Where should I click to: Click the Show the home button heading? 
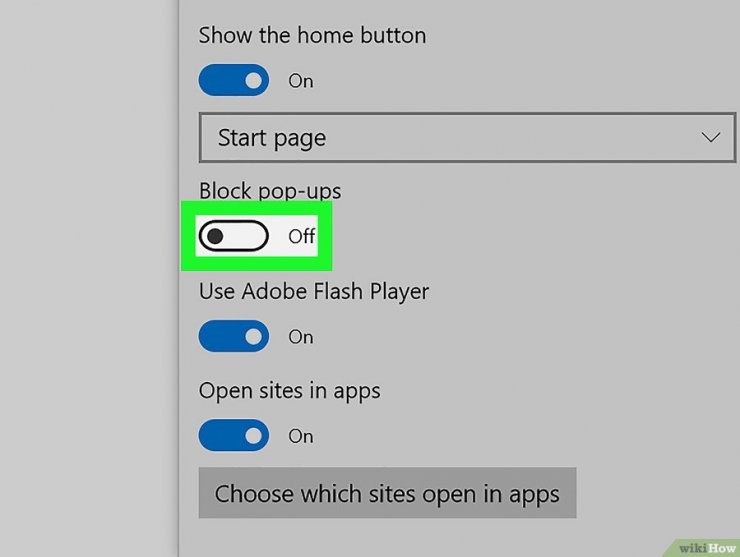[312, 35]
